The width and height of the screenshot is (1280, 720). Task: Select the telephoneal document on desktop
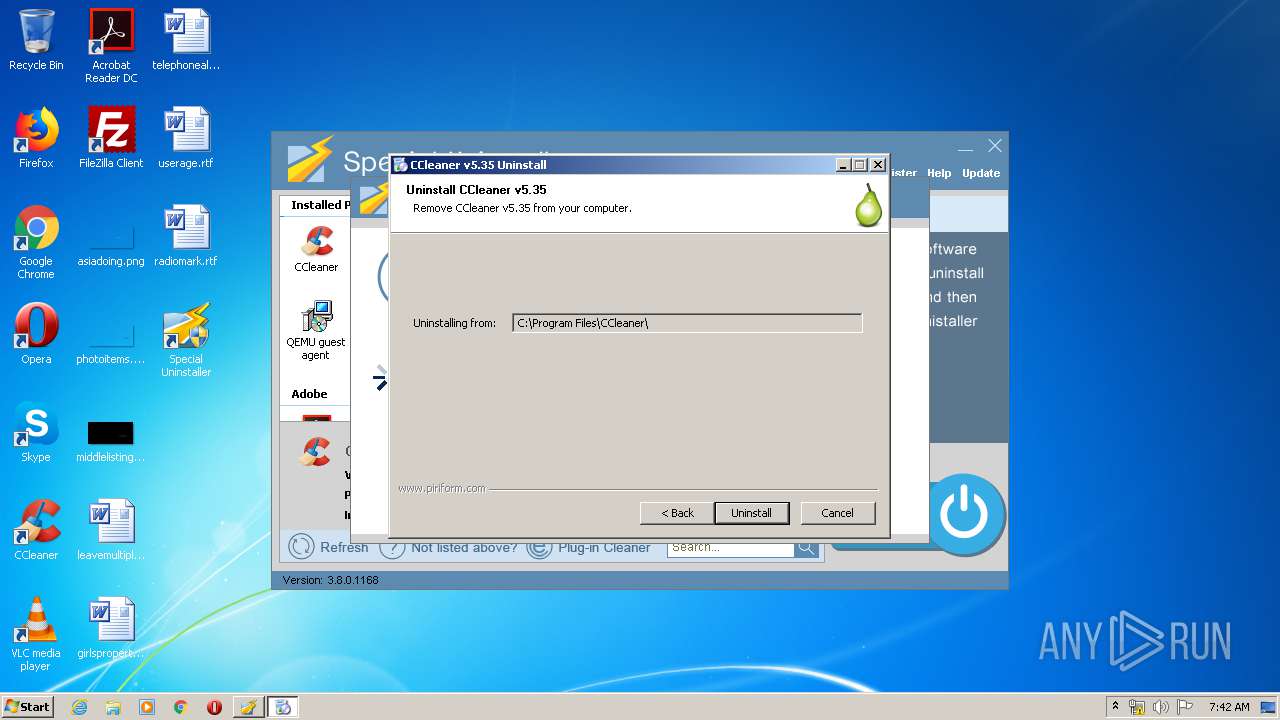tap(186, 41)
